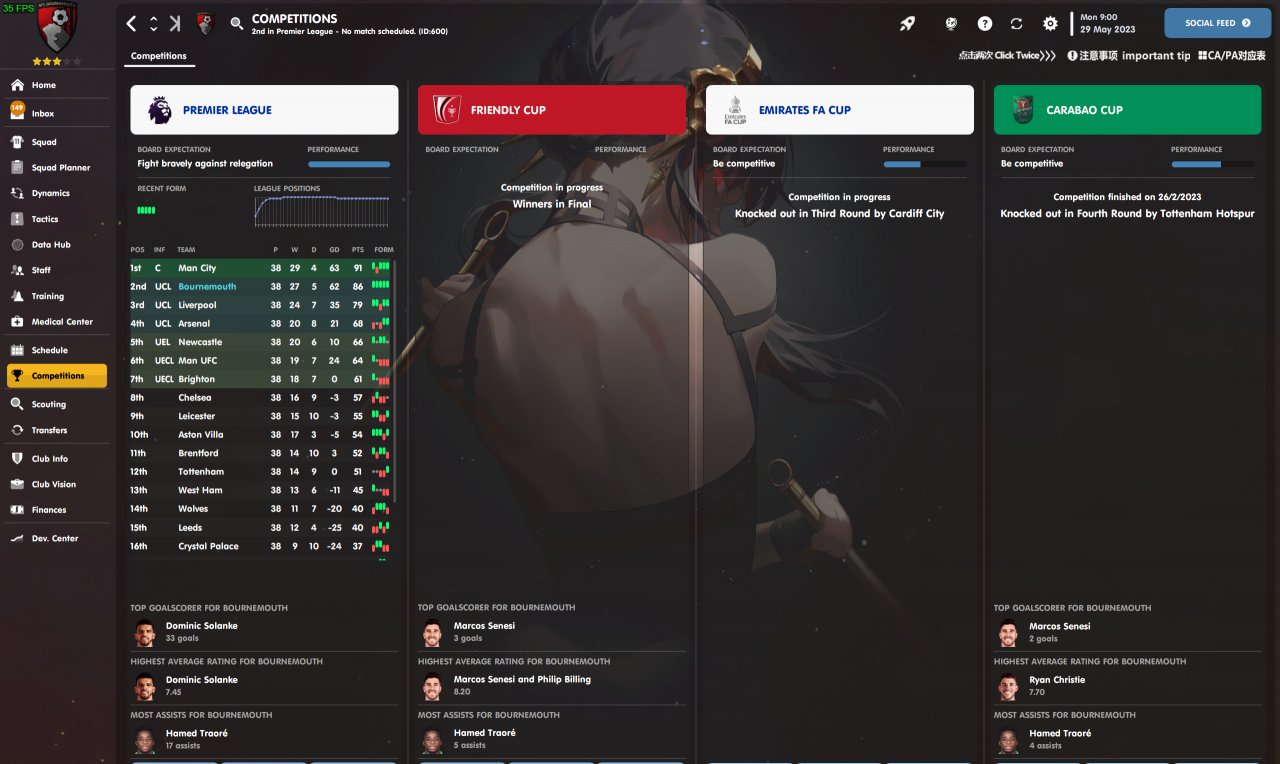This screenshot has height=764, width=1280.
Task: Open the up-down history navigation chevrons
Action: coord(153,23)
